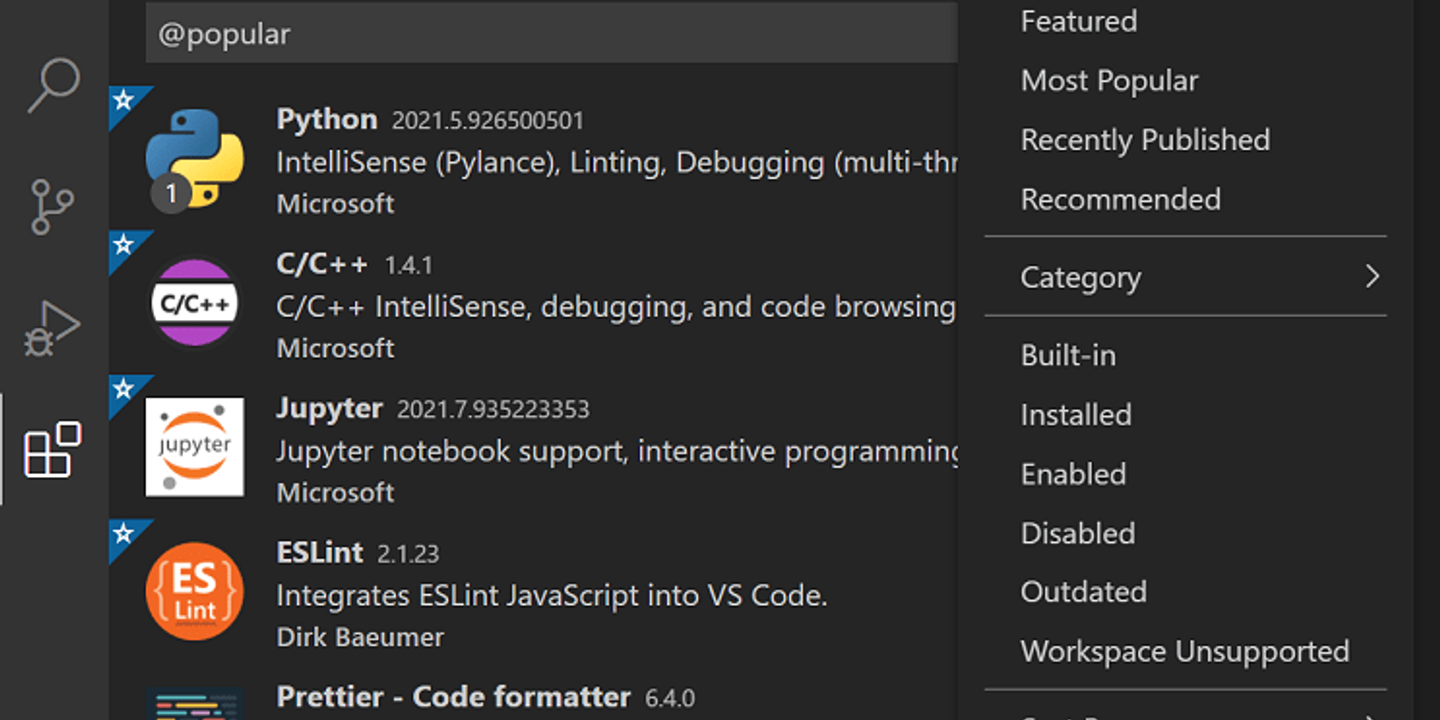
Task: Open the Jupyter extension title
Action: coord(329,408)
